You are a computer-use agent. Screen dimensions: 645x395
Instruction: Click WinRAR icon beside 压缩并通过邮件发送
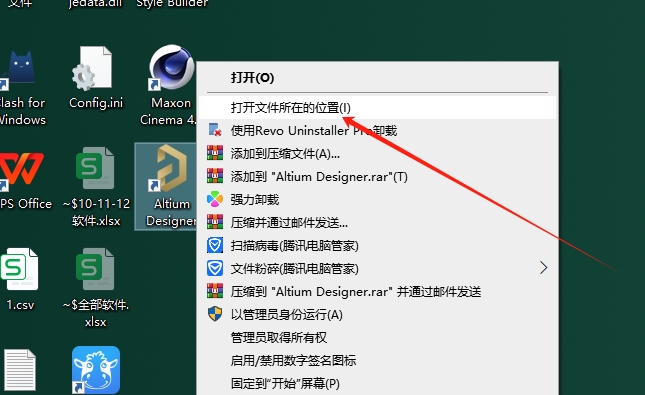click(215, 222)
